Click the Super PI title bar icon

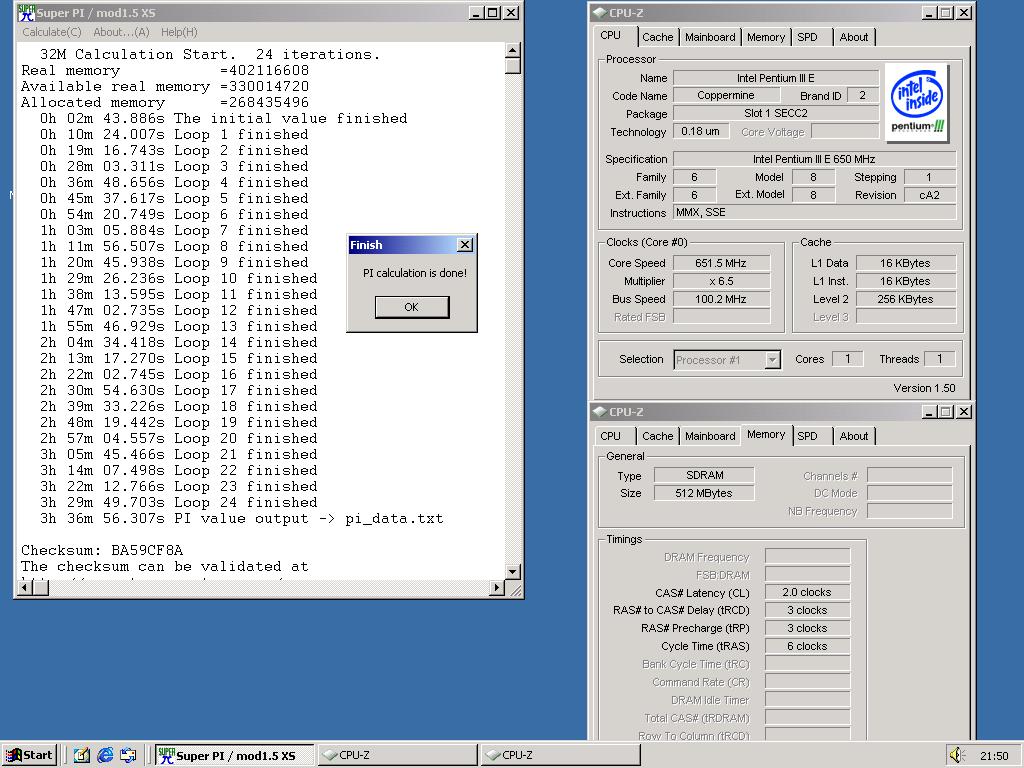[26, 12]
